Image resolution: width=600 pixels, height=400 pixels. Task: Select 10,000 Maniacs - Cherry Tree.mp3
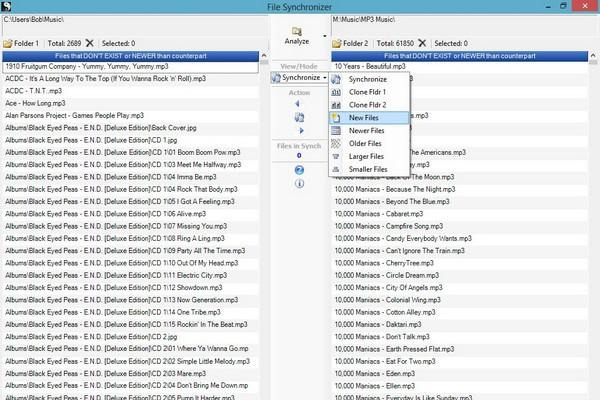click(x=460, y=263)
